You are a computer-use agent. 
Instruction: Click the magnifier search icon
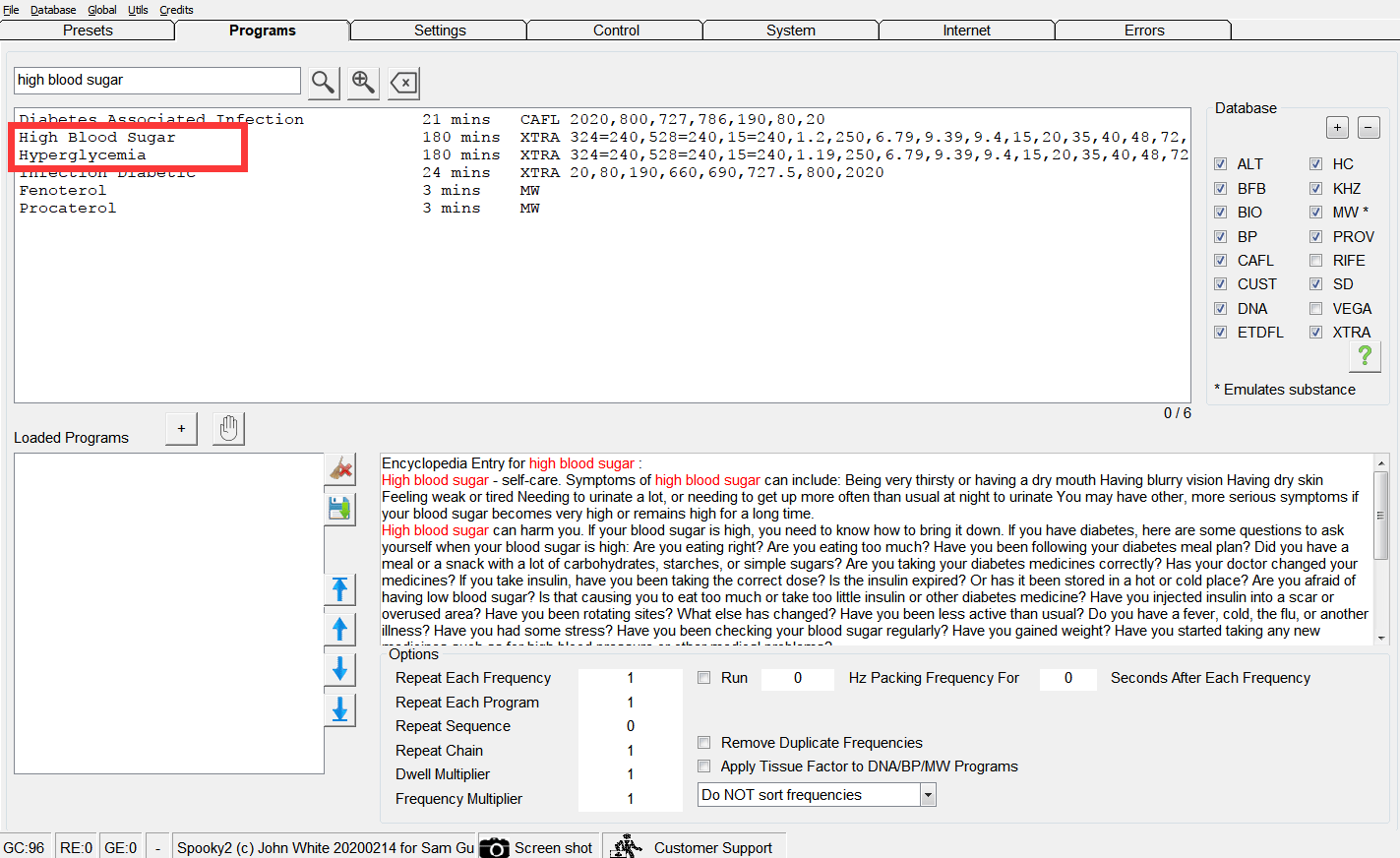(x=323, y=83)
